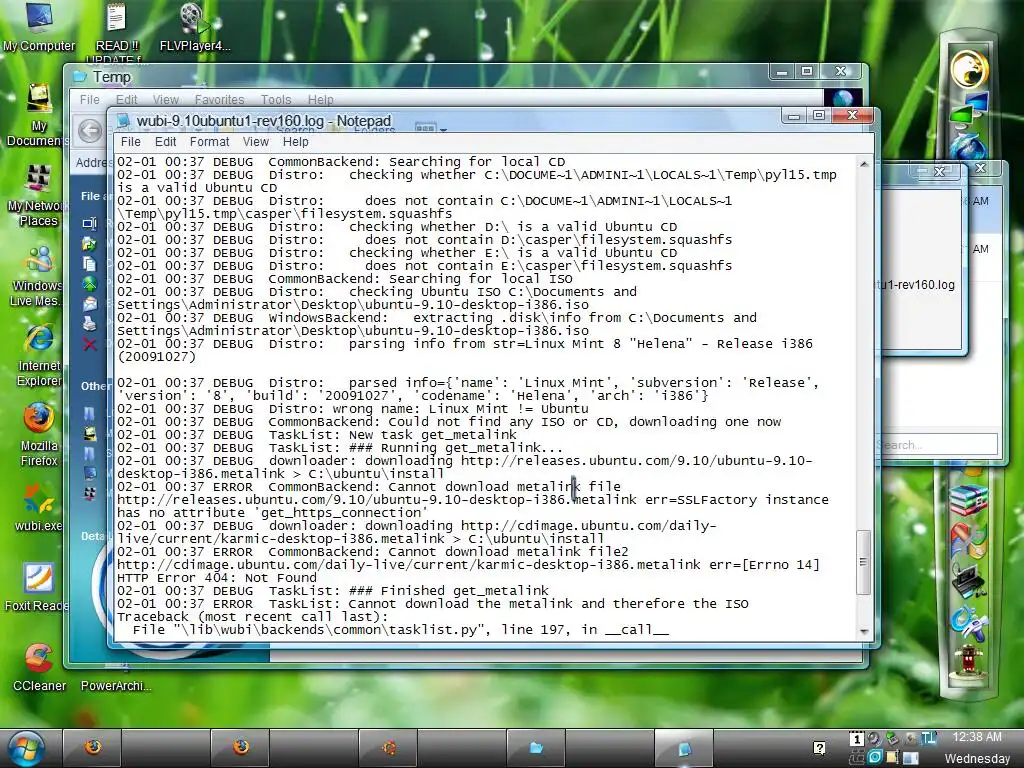Select the wubi.exe desktop icon
The width and height of the screenshot is (1024, 768).
[x=39, y=508]
